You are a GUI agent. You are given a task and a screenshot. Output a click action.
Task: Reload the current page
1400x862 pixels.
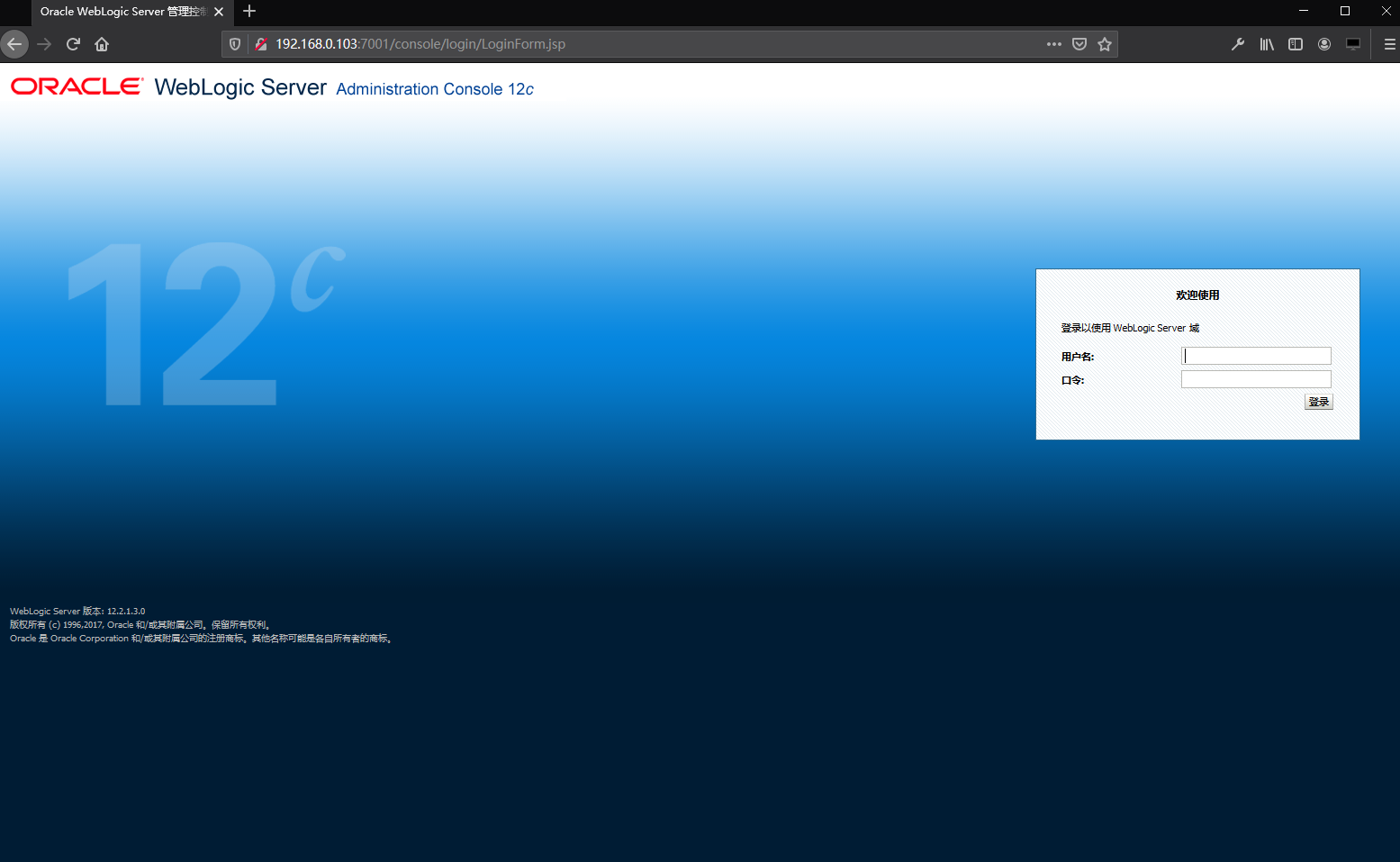click(74, 44)
